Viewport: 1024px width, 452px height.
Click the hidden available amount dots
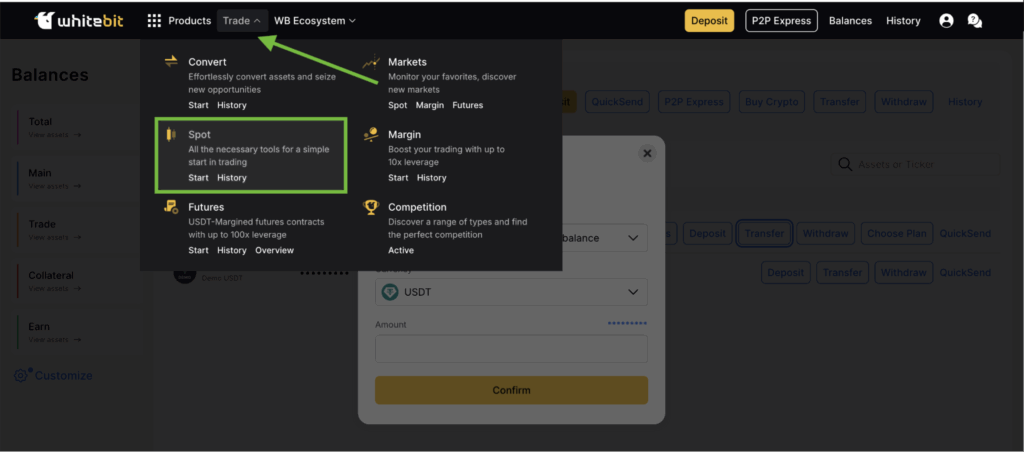[627, 323]
